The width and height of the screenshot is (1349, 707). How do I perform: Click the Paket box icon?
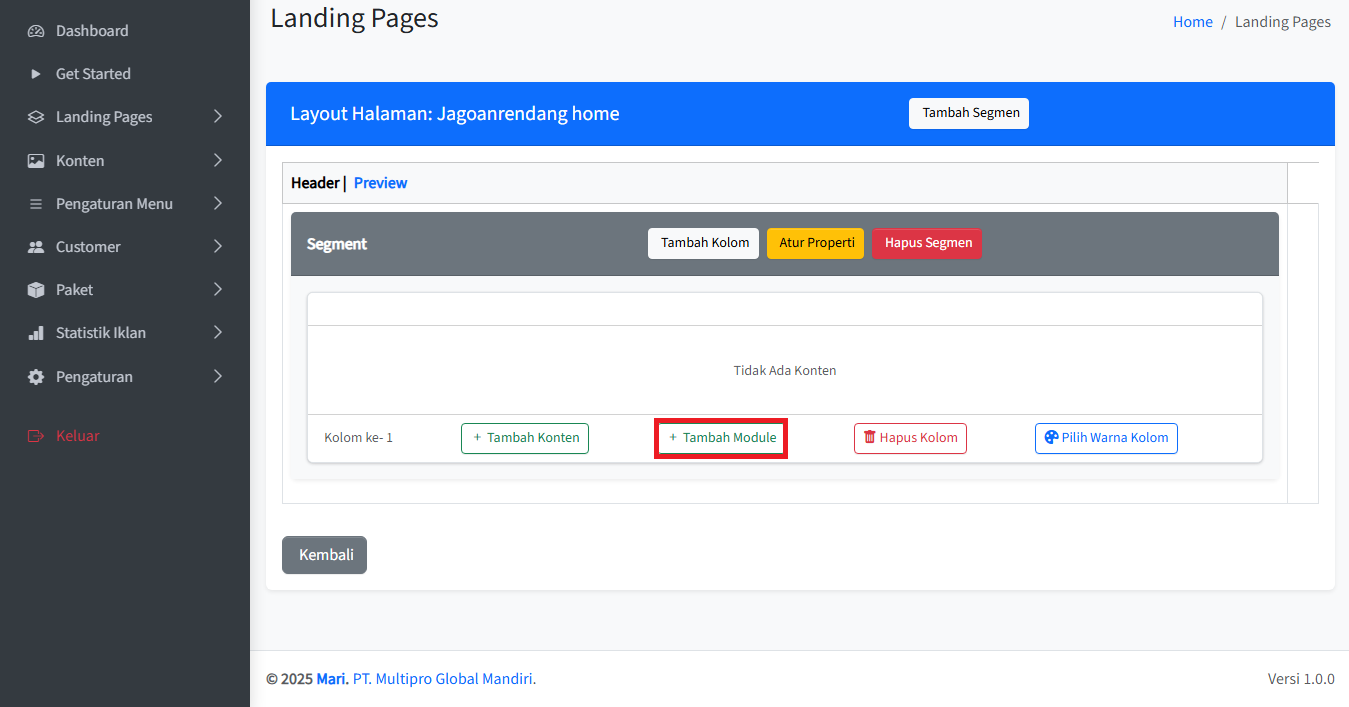(x=36, y=290)
